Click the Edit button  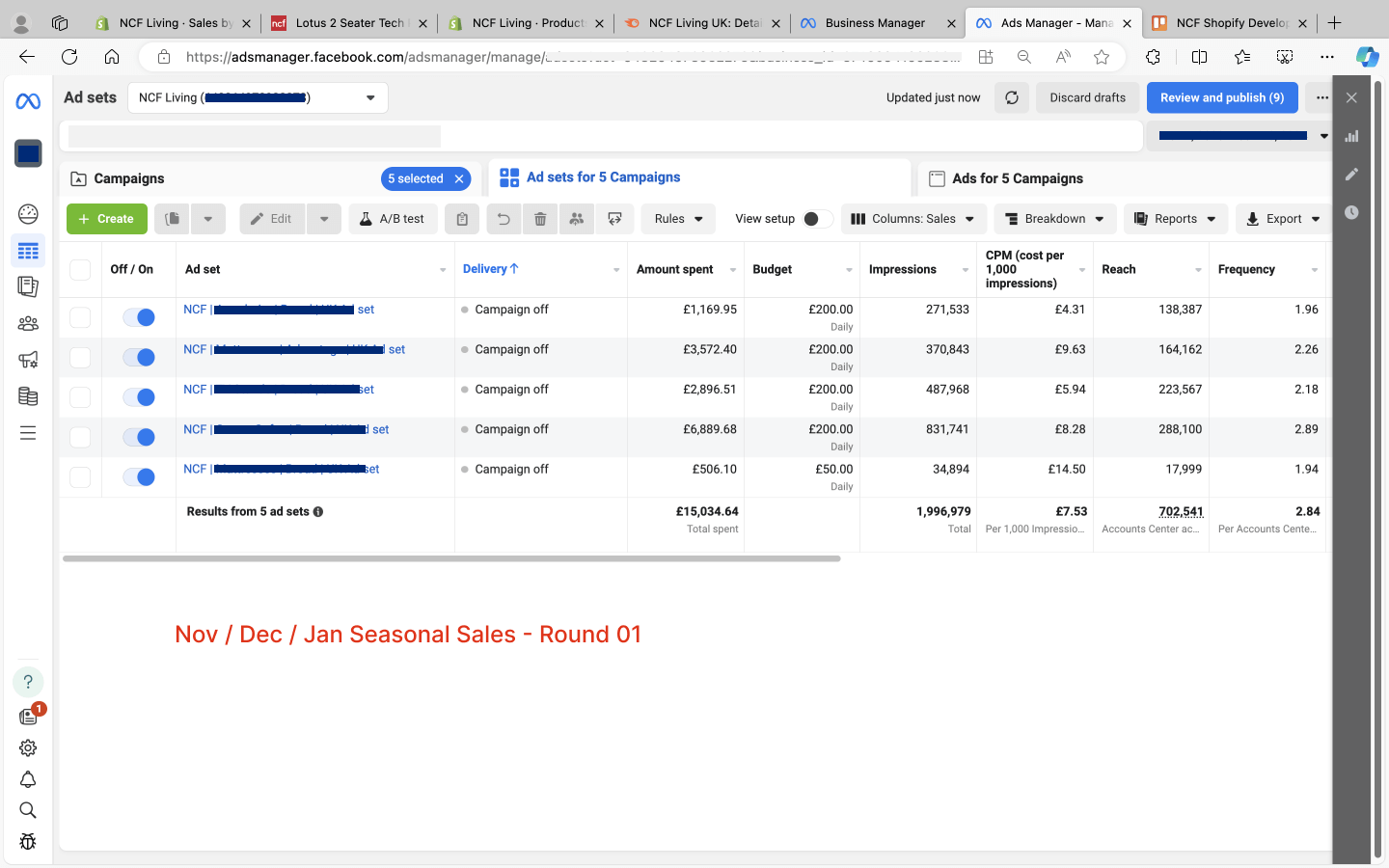(272, 219)
